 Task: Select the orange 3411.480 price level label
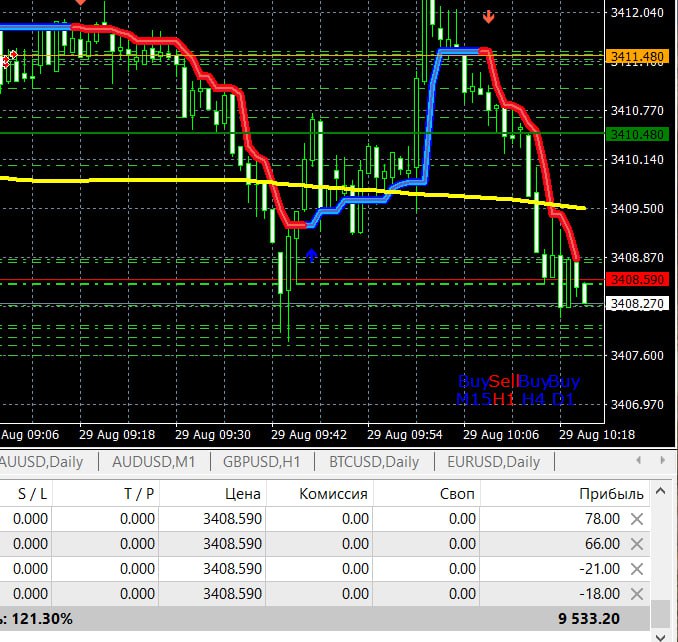click(637, 56)
